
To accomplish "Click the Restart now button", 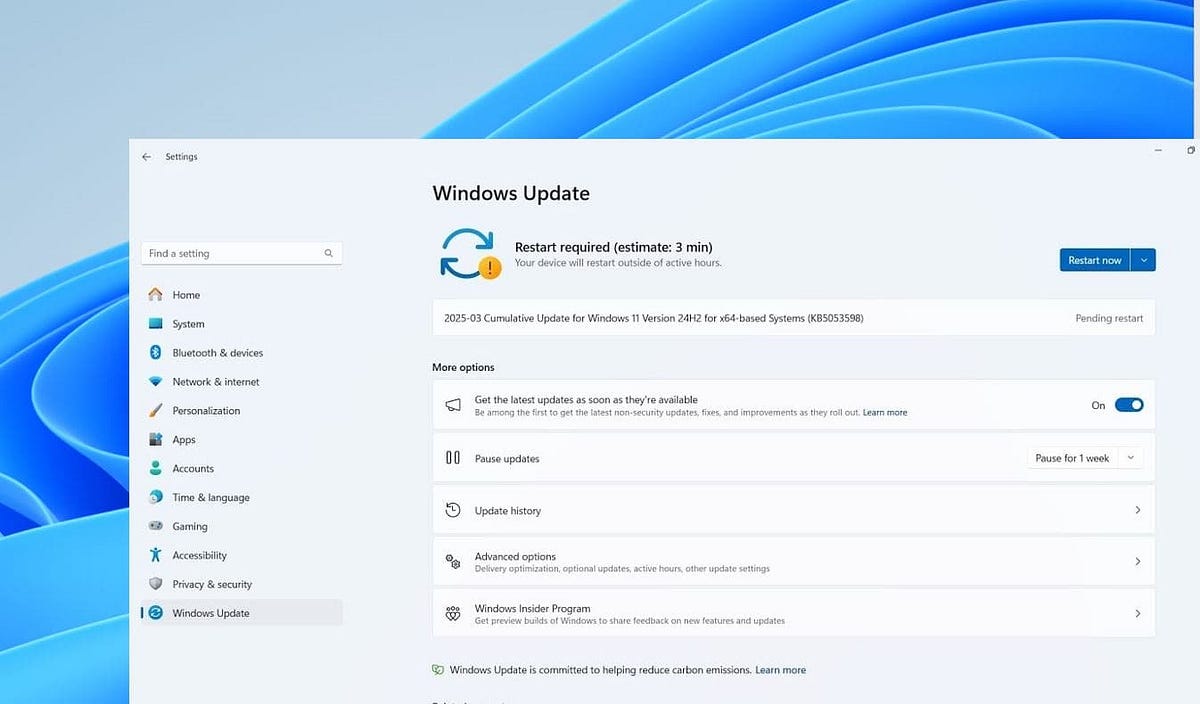I will click(x=1095, y=260).
